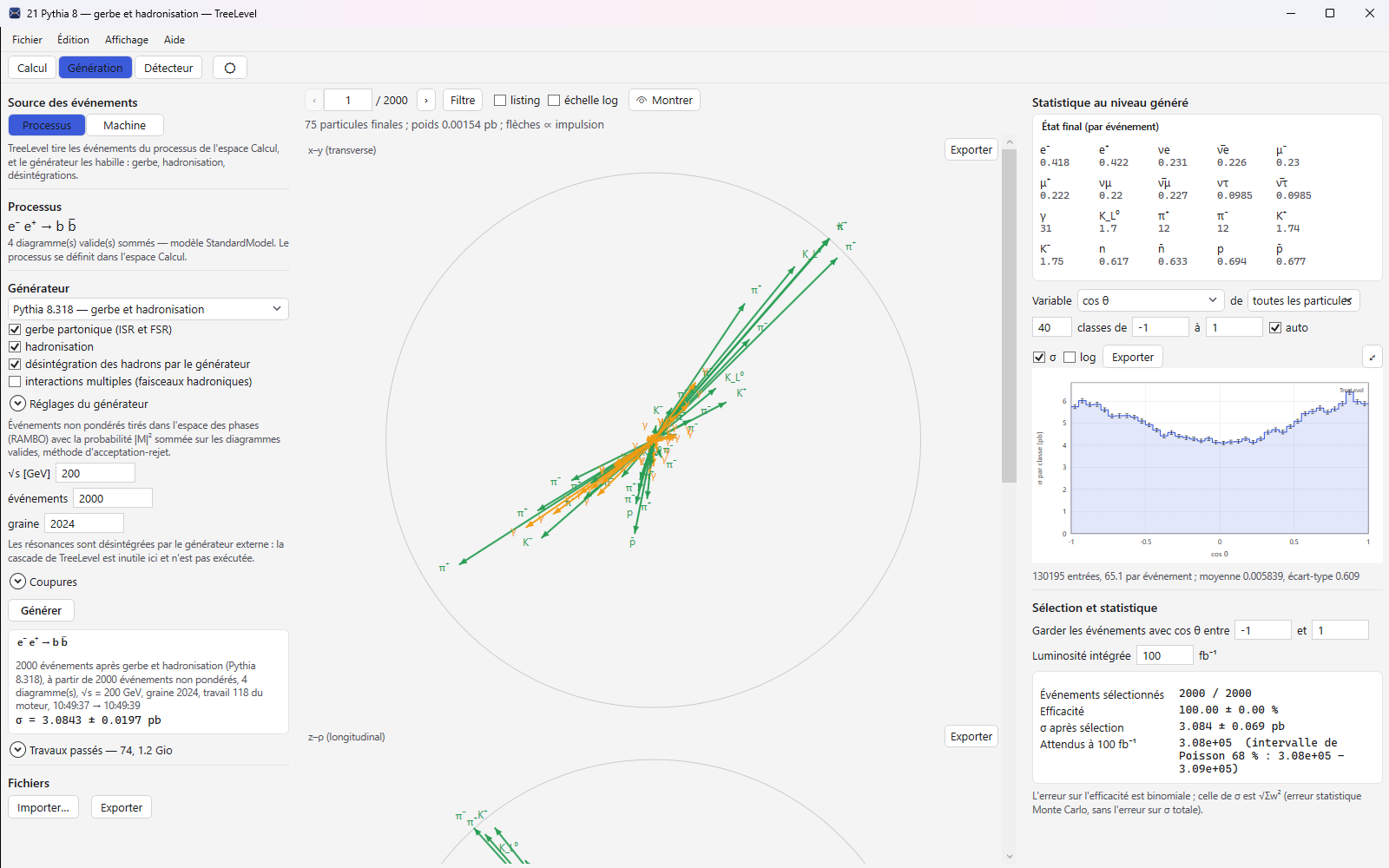Go to next event with right arrow
The height and width of the screenshot is (868, 1389).
pyautogui.click(x=425, y=101)
